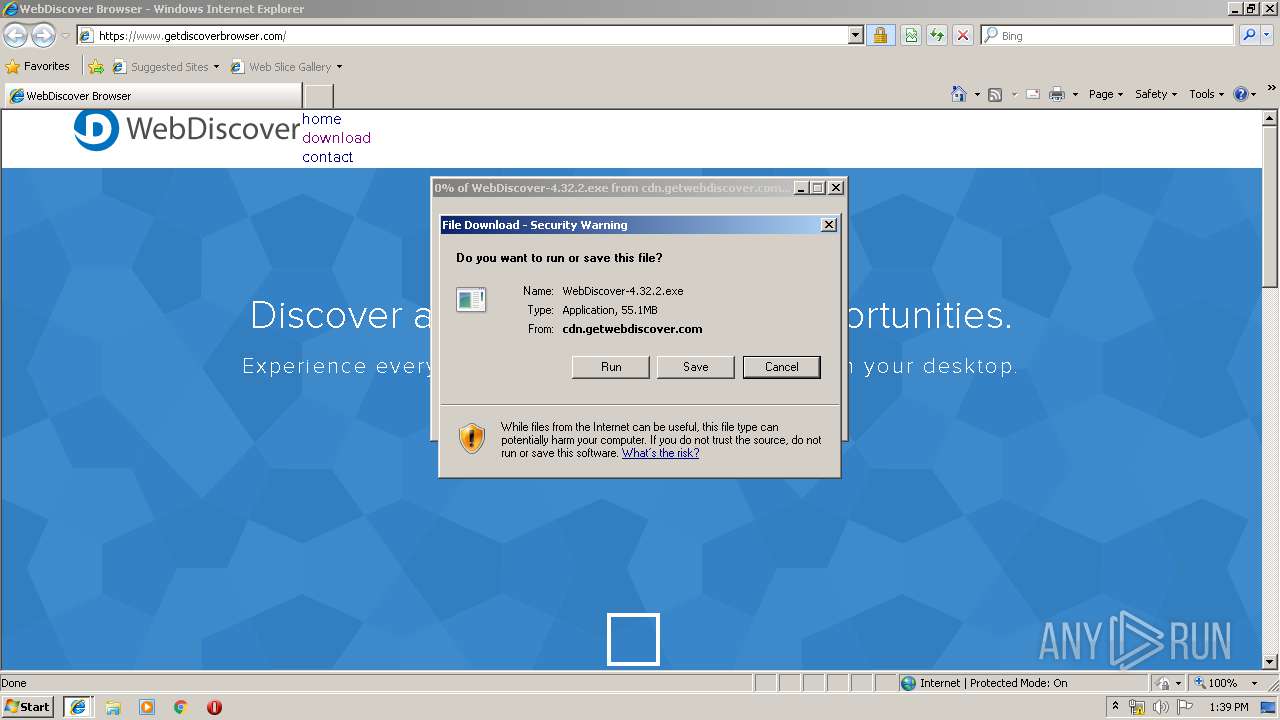The image size is (1280, 720).
Task: Click the scroll-down square on webpage
Action: (633, 639)
